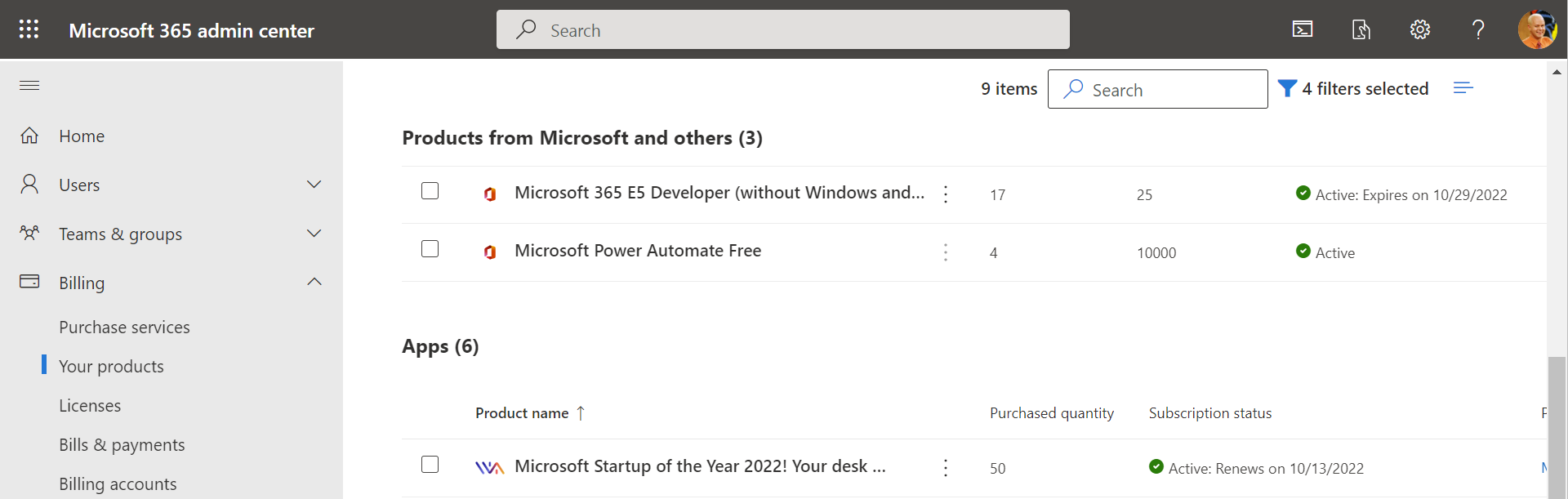Expand the Users menu chevron
The image size is (1568, 499).
point(314,185)
